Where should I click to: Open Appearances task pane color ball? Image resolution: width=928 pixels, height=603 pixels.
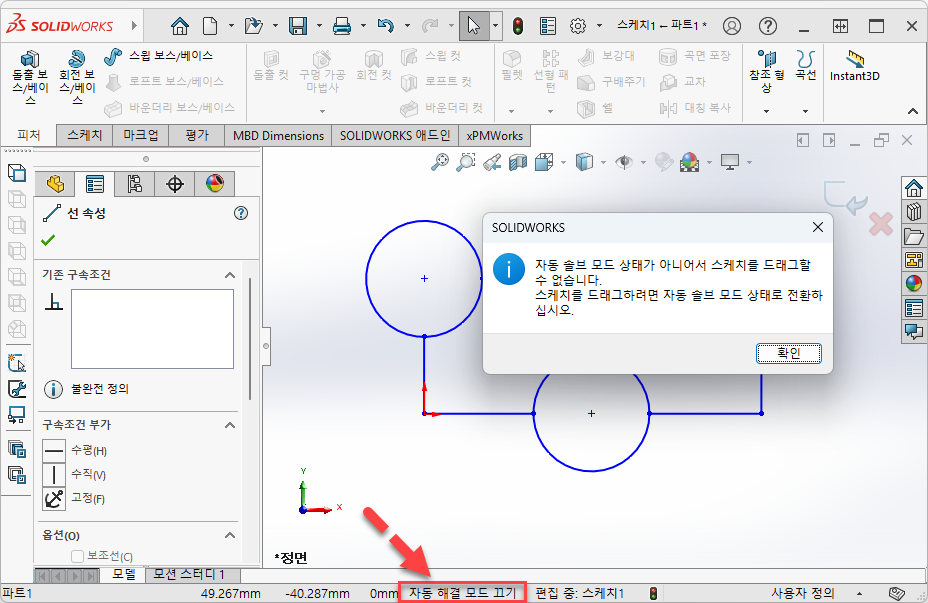(x=914, y=283)
